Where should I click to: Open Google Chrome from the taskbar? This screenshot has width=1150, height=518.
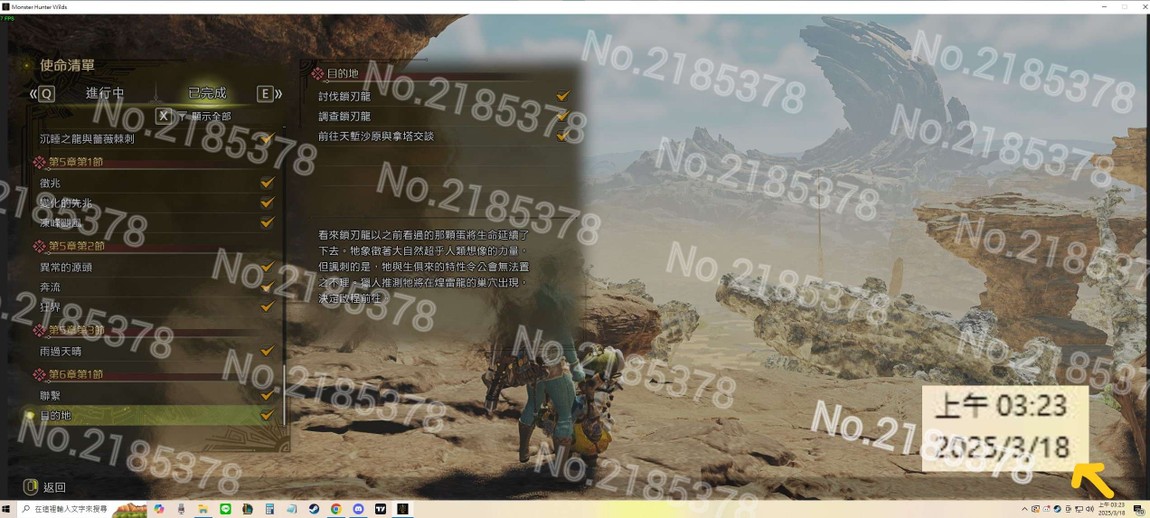(x=336, y=508)
